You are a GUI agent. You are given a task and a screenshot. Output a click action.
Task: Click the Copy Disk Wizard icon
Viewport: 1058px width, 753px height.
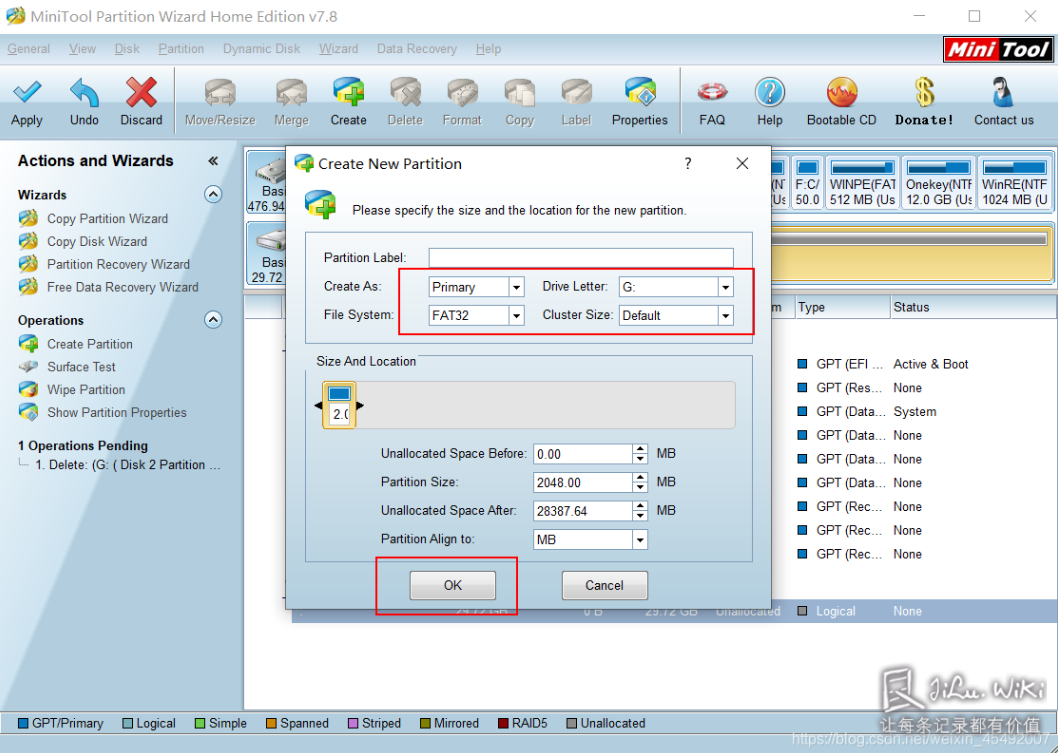pos(28,241)
